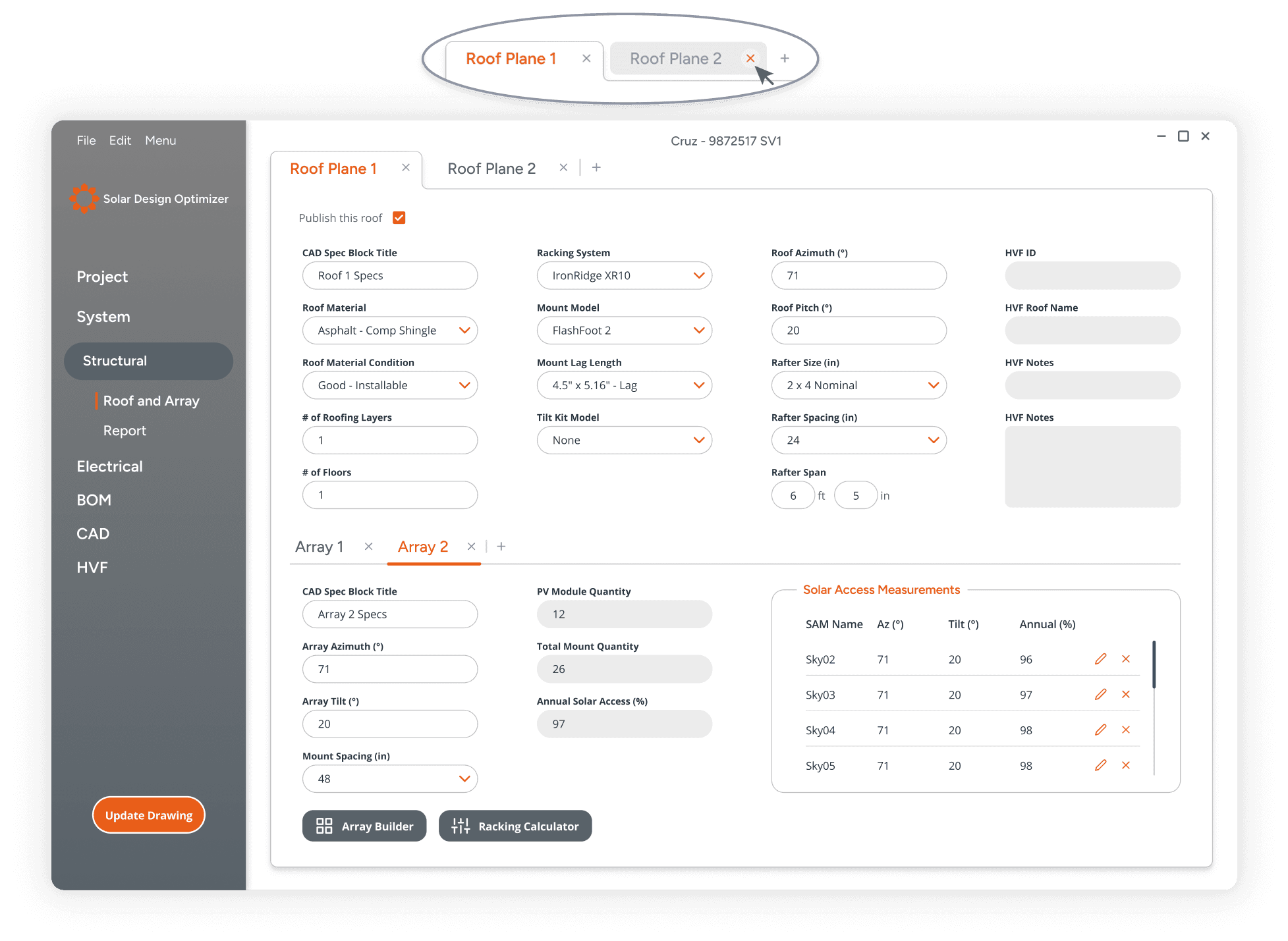This screenshot has width=1288, height=941.
Task: Expand the Racking System dropdown
Action: click(x=699, y=275)
